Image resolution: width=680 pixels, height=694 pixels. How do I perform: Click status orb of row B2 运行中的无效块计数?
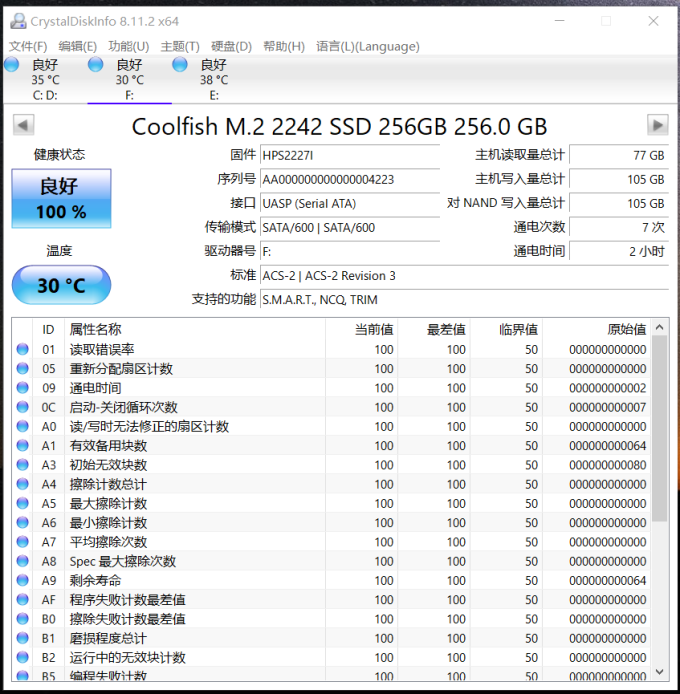[23, 657]
